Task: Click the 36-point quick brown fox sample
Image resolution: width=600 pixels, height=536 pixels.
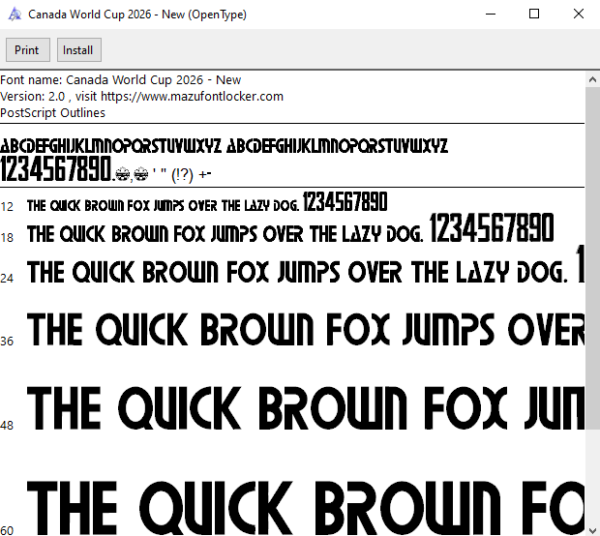Action: 306,329
